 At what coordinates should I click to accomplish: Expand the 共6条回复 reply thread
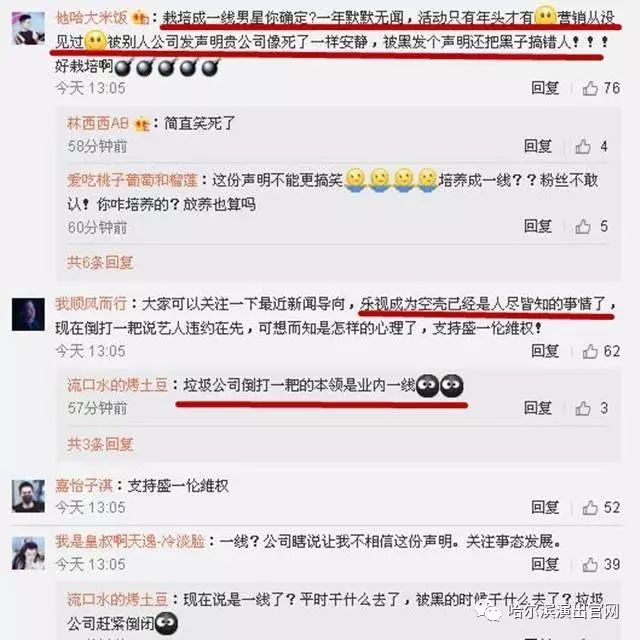[100, 262]
